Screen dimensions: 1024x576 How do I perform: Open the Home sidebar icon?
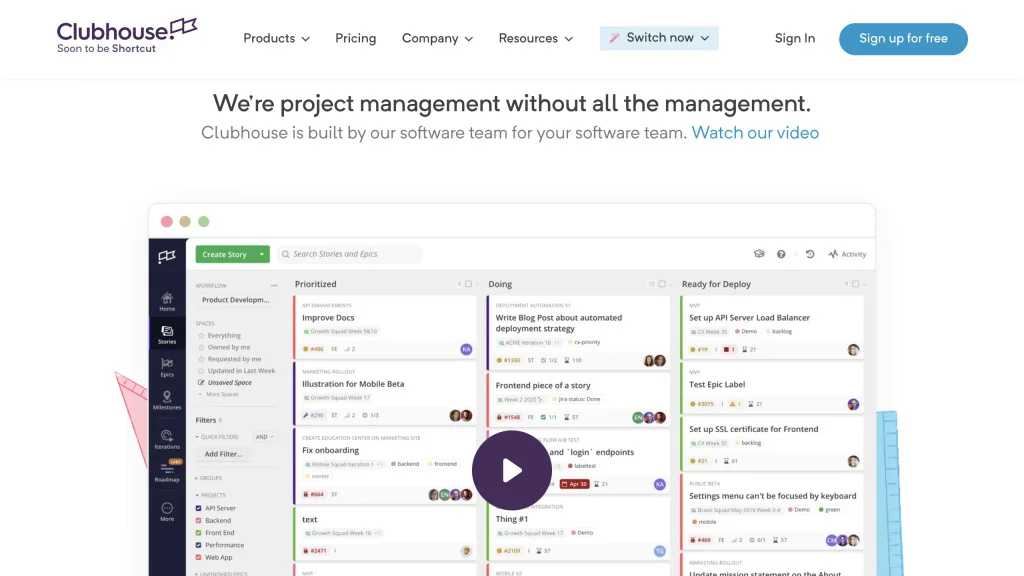click(167, 301)
